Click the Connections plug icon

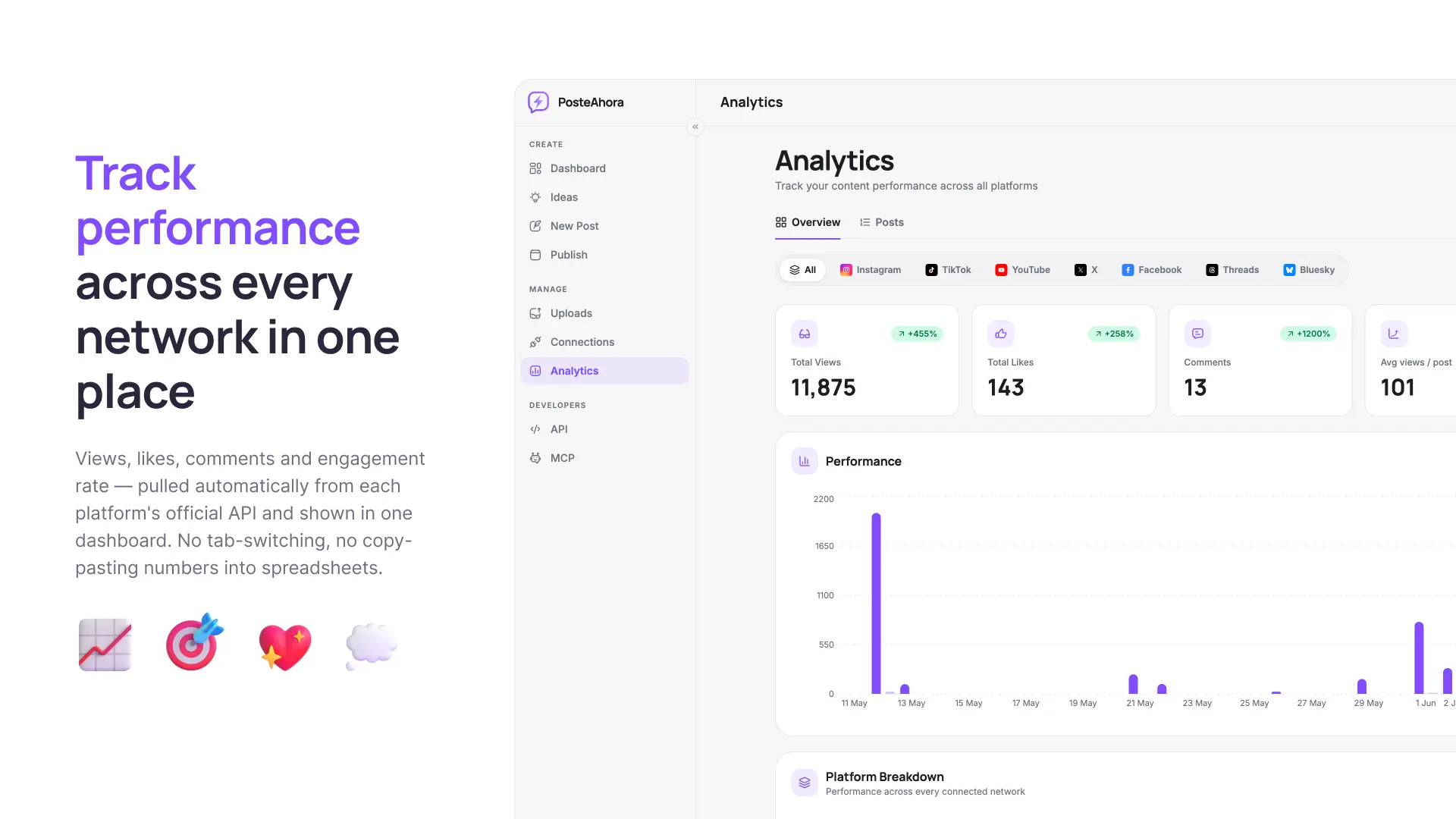(x=535, y=342)
